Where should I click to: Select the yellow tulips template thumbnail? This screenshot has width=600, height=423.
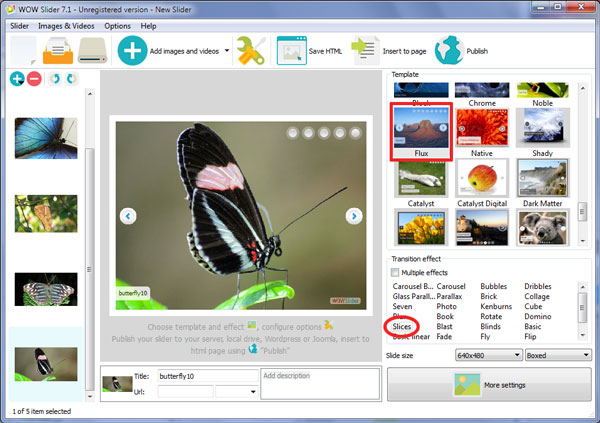click(421, 227)
